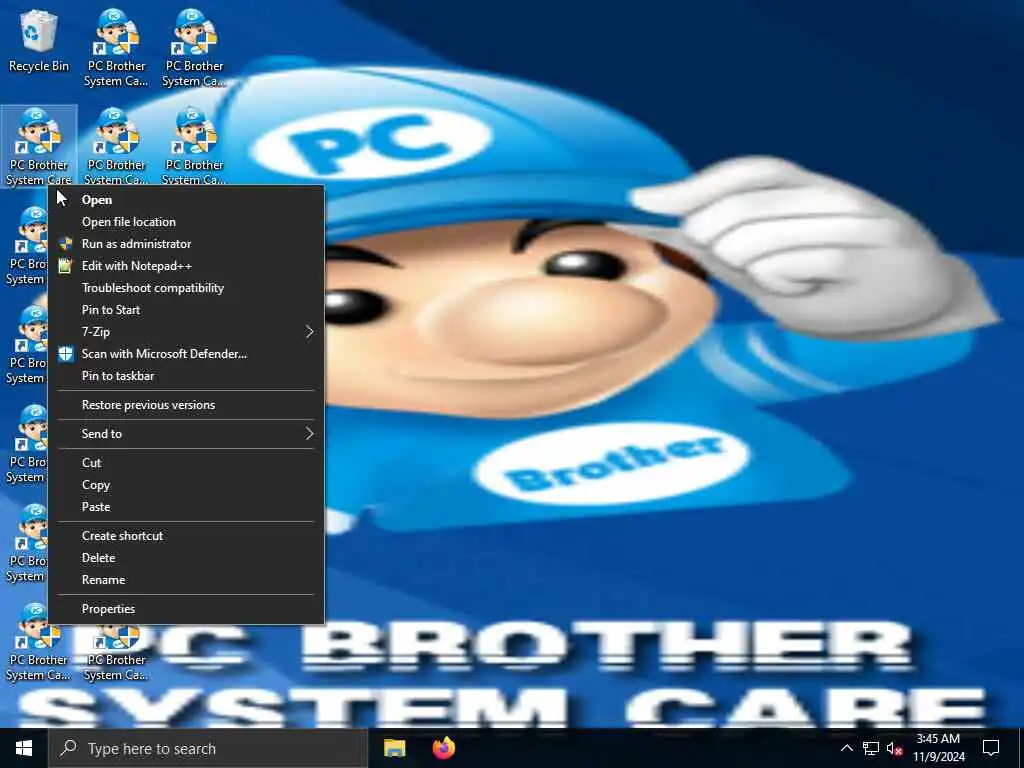The height and width of the screenshot is (768, 1024).
Task: Click the muted volume tray icon
Action: point(895,748)
